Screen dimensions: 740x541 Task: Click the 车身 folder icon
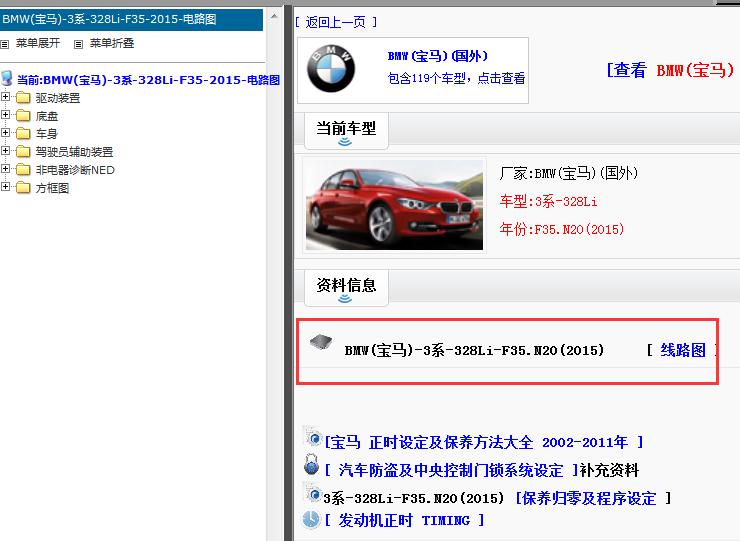click(23, 134)
